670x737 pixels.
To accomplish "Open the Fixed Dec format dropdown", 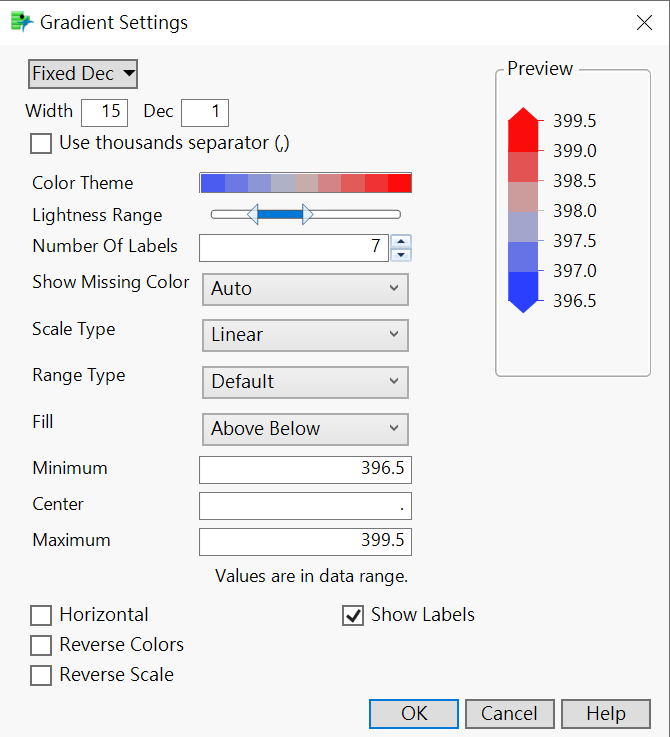I will [83, 74].
